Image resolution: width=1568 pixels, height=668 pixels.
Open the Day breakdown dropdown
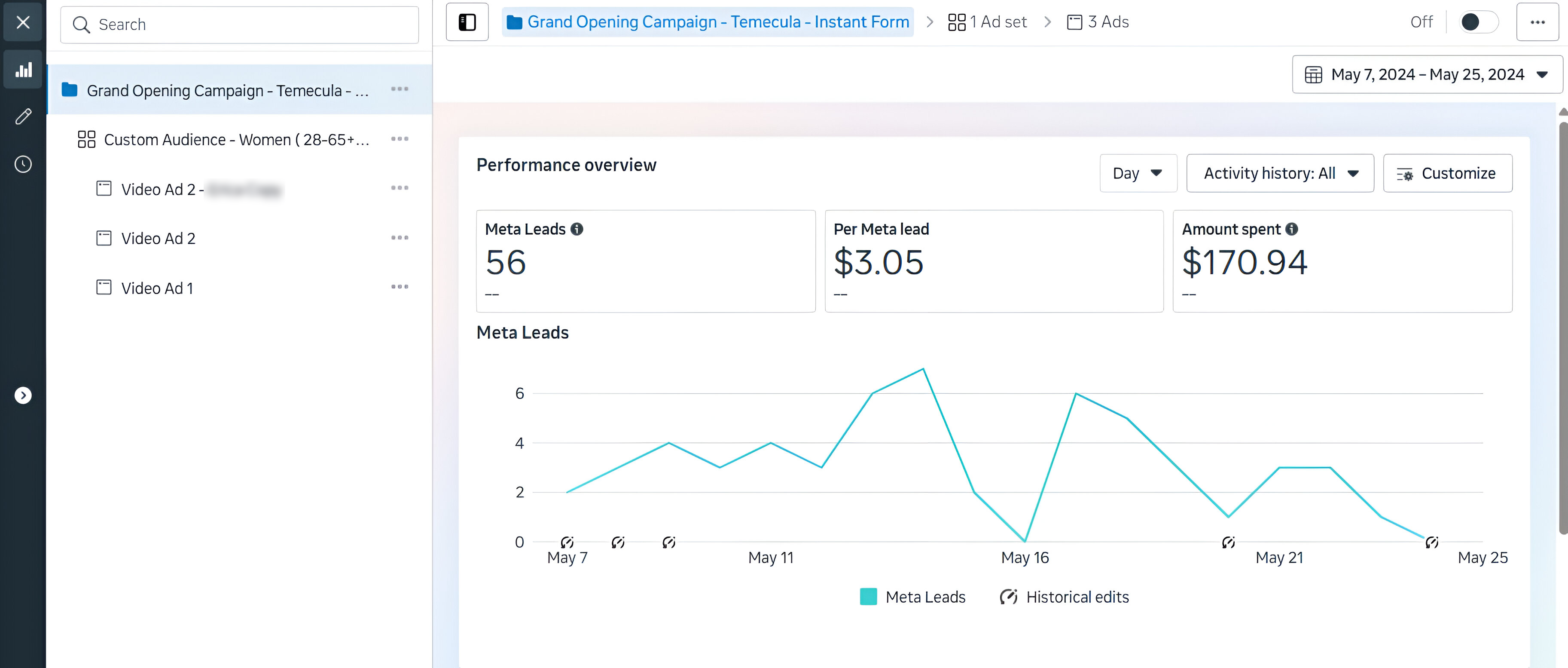(x=1138, y=174)
